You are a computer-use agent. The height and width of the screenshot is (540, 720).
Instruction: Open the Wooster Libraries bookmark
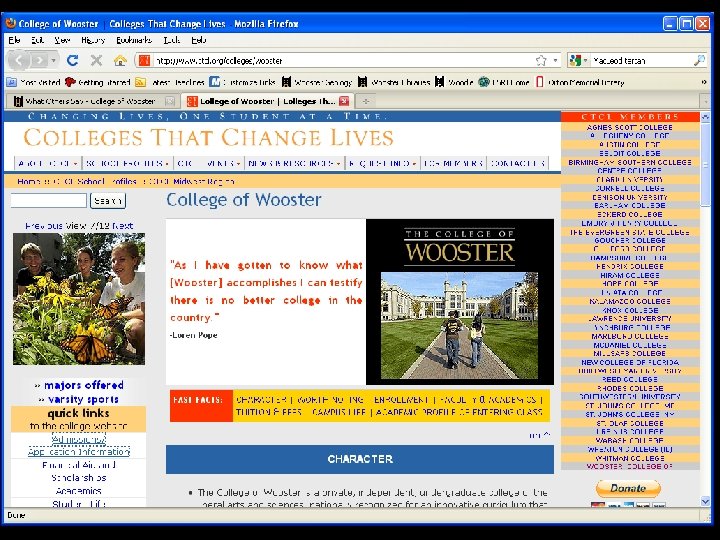[x=394, y=82]
